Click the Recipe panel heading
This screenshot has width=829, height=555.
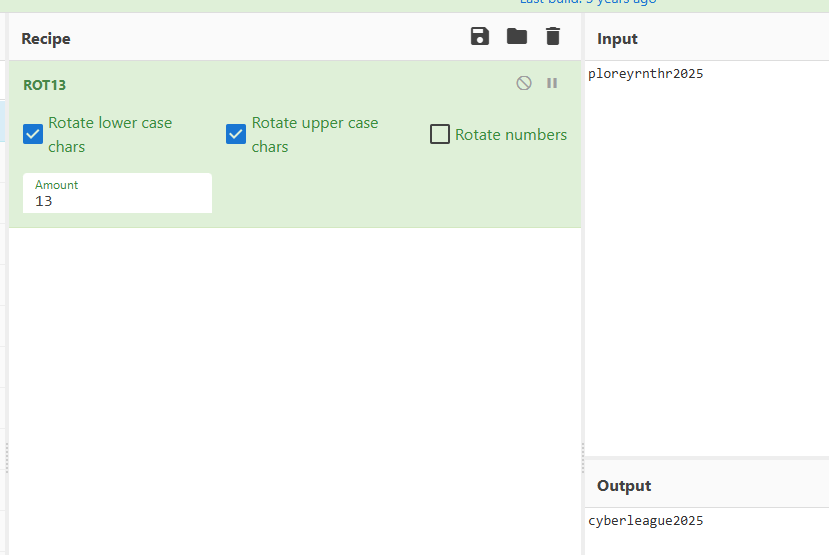coord(46,39)
